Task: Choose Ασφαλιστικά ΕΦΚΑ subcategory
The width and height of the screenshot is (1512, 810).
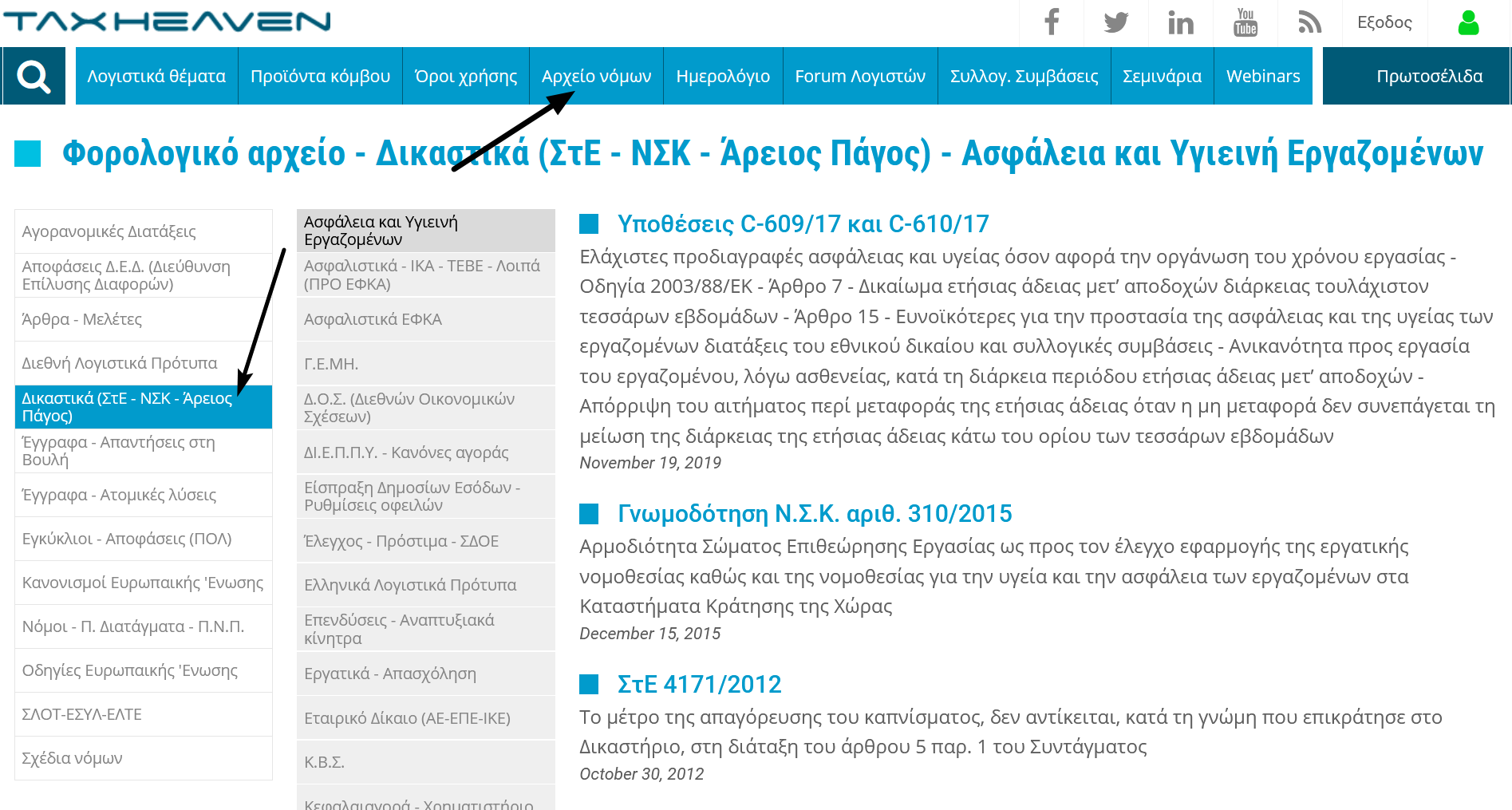Action: pos(373,319)
